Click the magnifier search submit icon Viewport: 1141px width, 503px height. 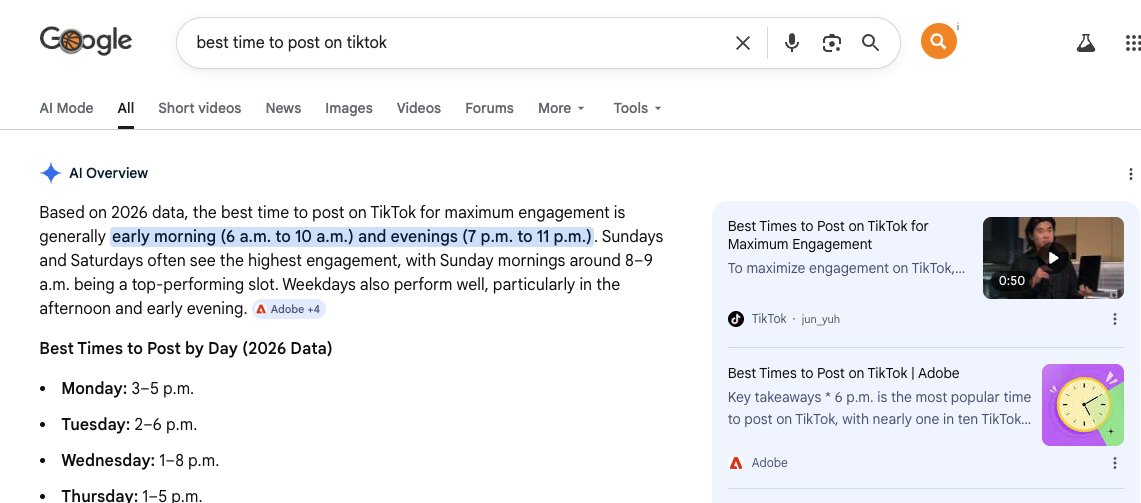pos(870,43)
